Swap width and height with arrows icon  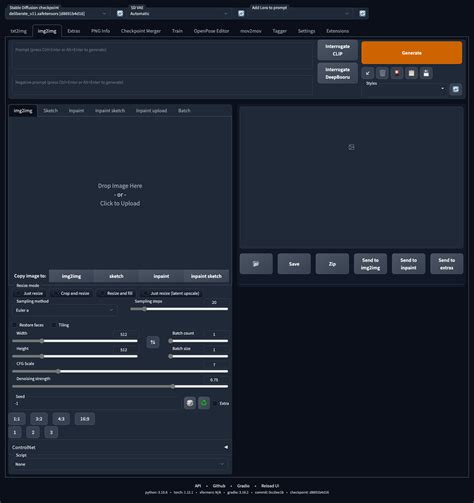tap(153, 342)
